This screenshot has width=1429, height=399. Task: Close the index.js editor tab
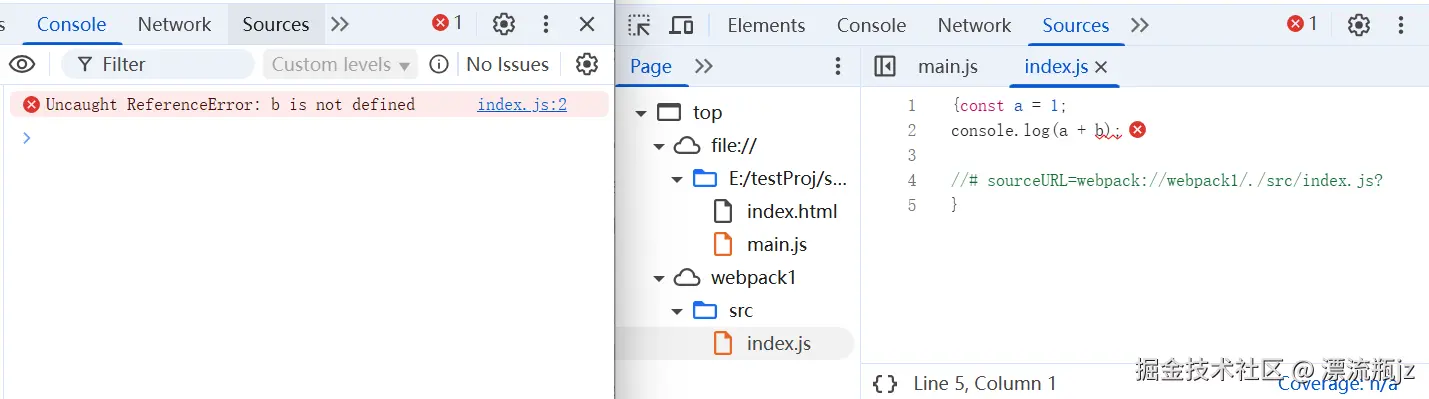point(1101,67)
